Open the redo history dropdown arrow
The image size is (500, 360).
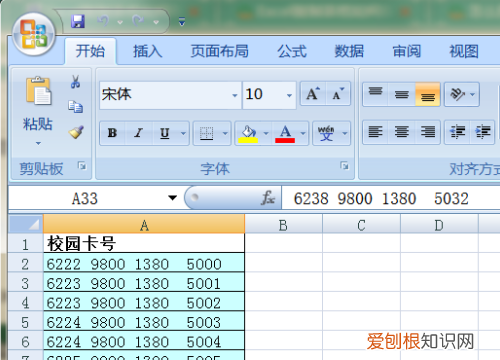click(156, 22)
